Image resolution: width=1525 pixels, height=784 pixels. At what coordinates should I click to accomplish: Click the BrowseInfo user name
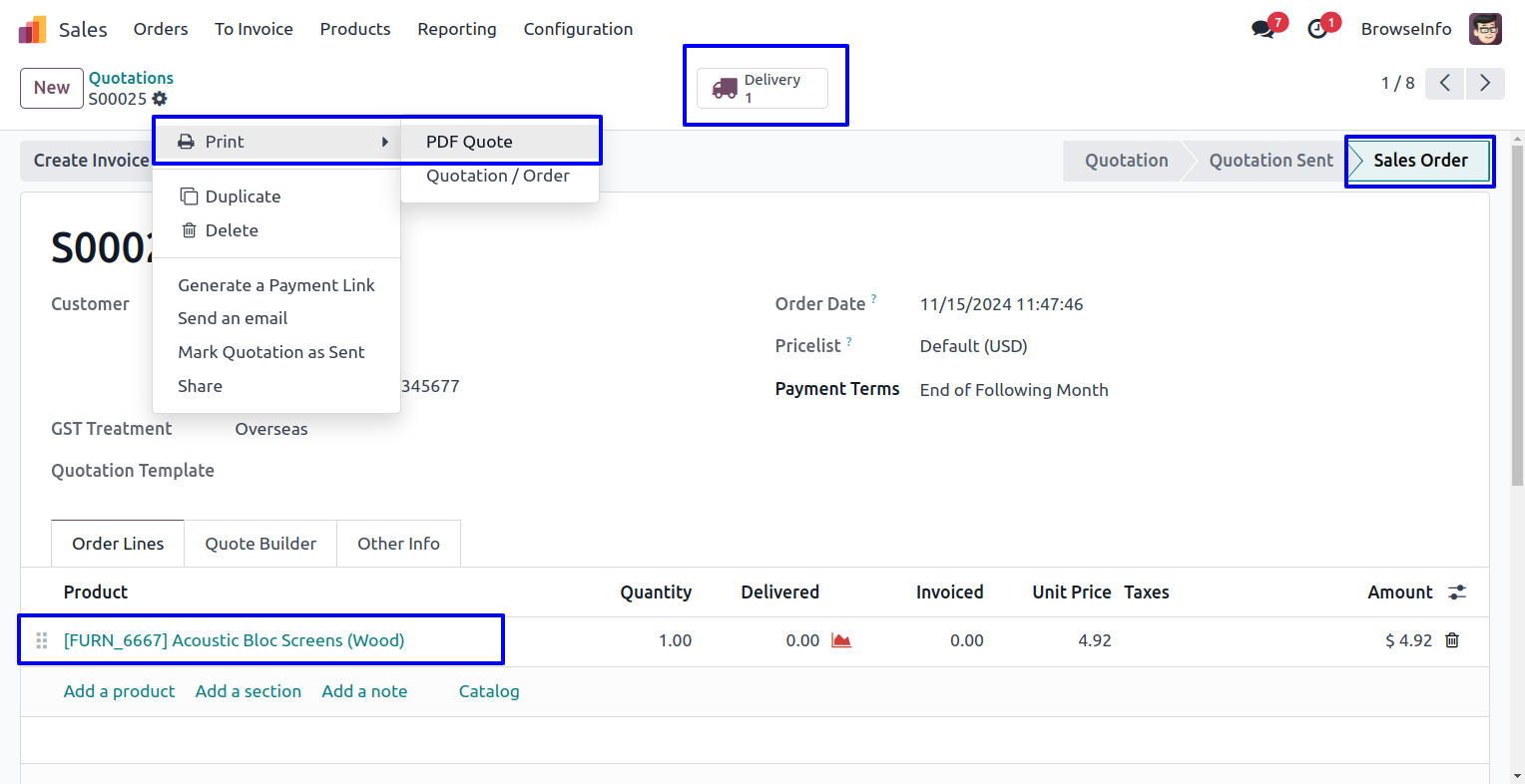coord(1406,29)
